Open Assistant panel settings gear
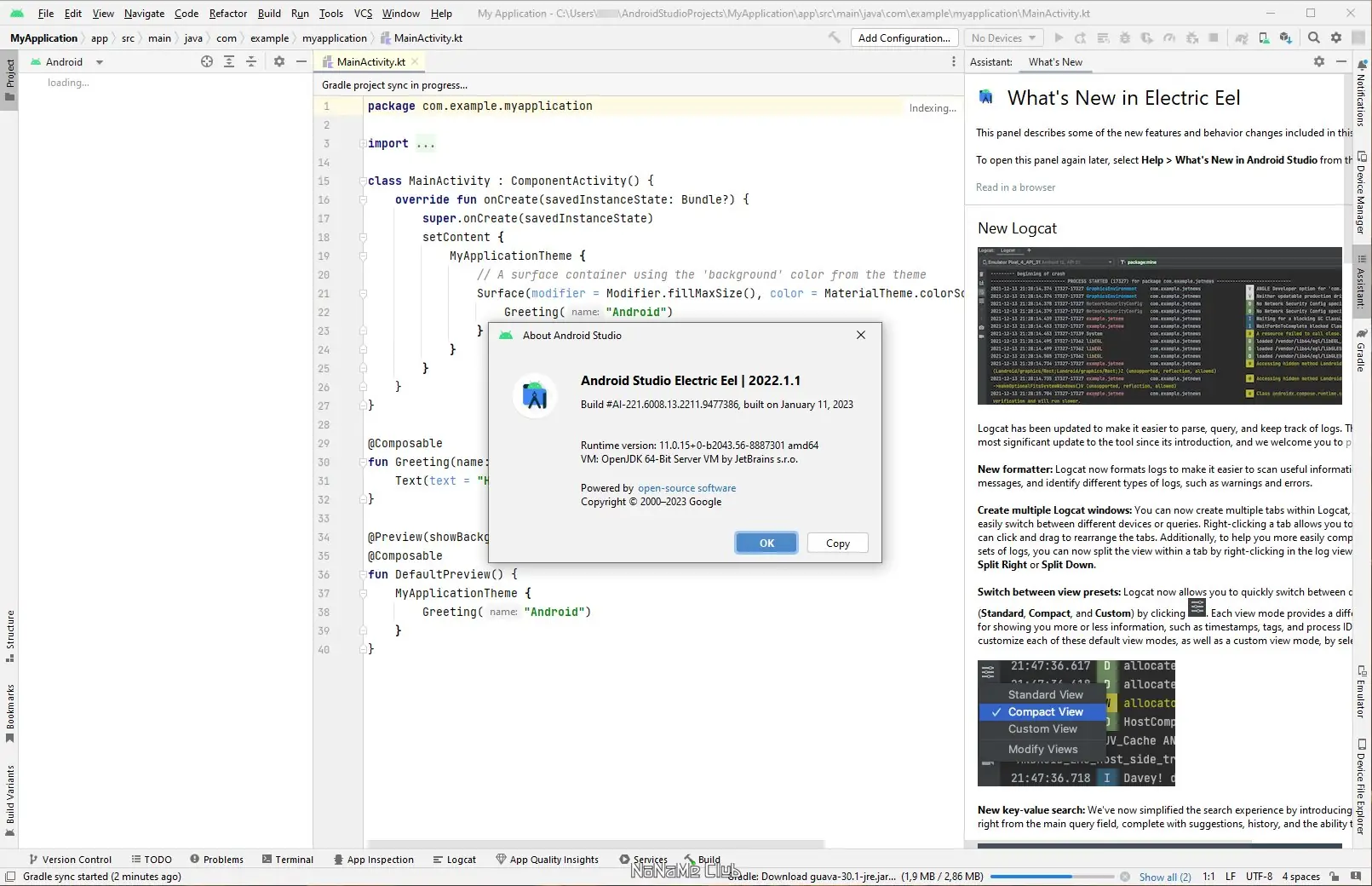 pyautogui.click(x=1318, y=61)
